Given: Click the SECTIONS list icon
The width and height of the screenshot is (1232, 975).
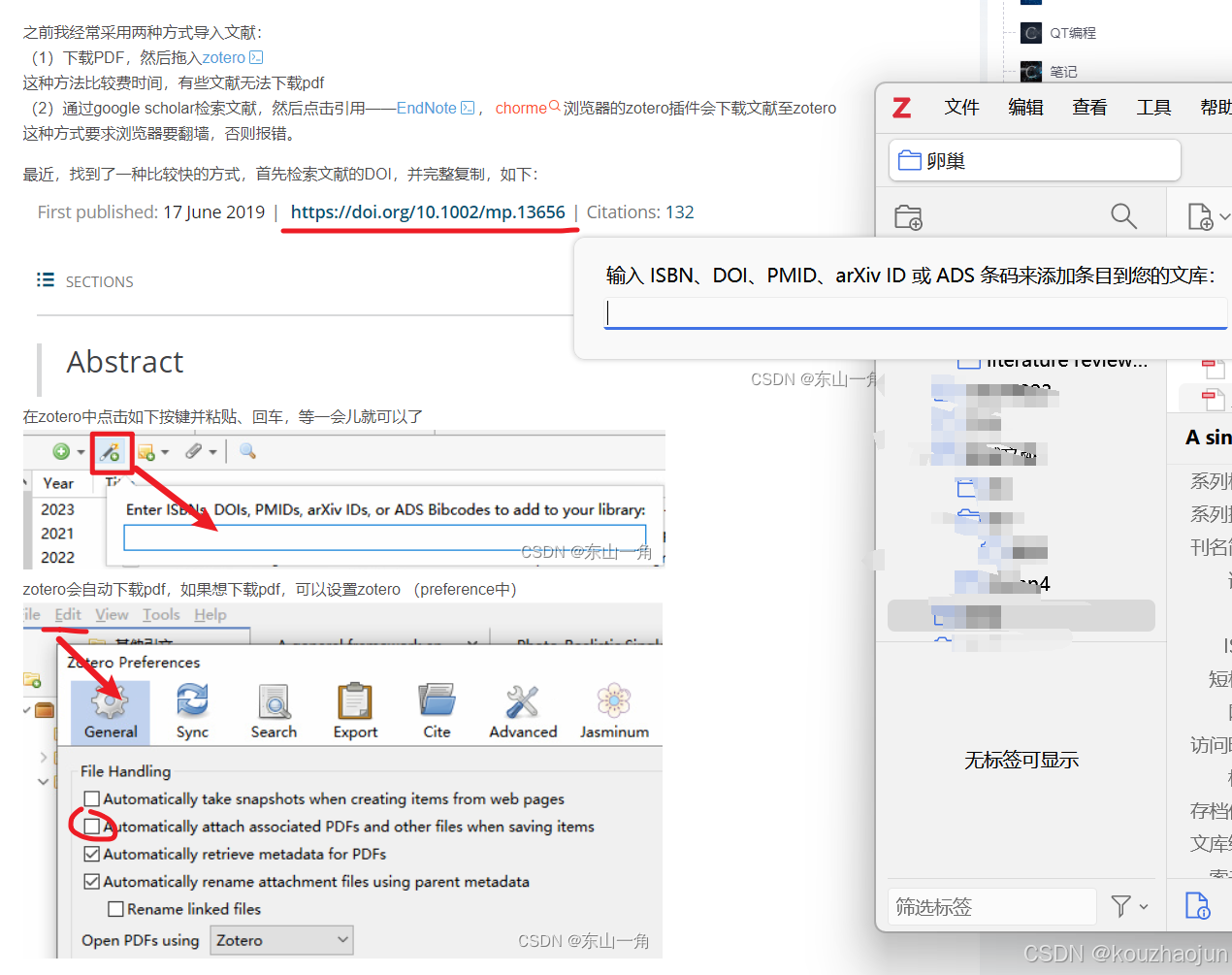Looking at the screenshot, I should coord(46,280).
